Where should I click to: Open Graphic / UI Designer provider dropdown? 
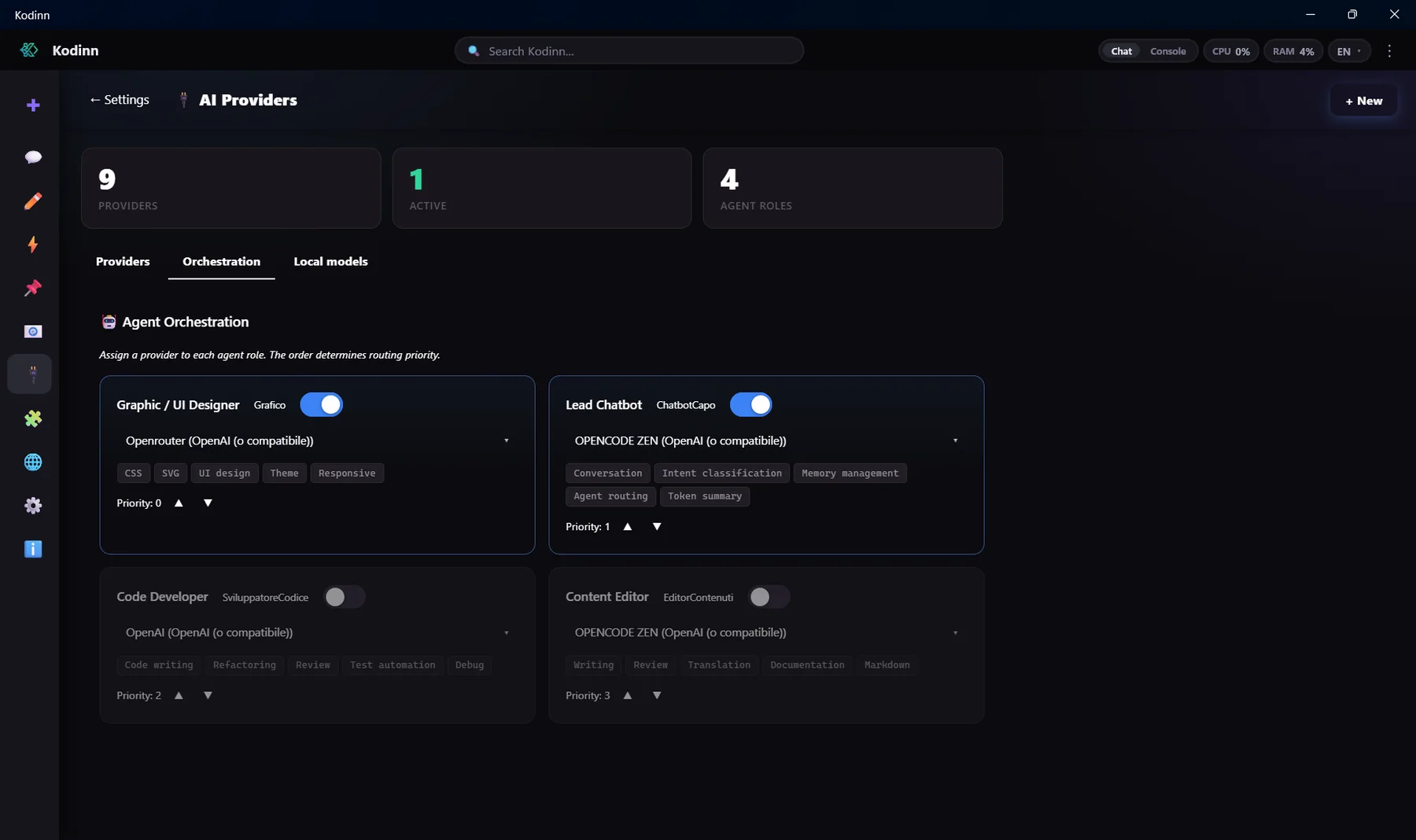click(318, 440)
